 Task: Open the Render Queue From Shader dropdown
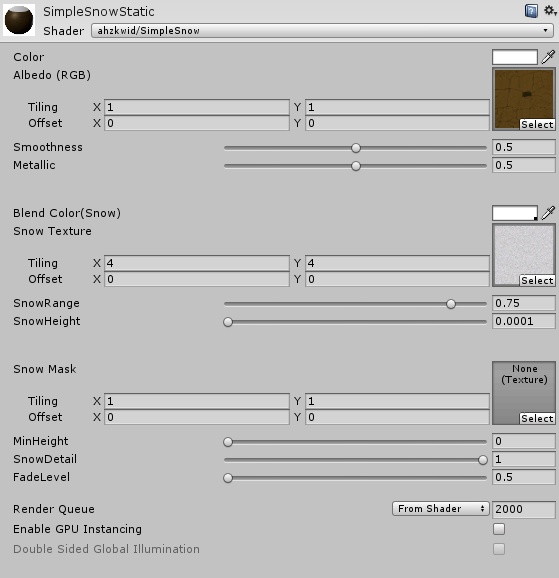(441, 509)
